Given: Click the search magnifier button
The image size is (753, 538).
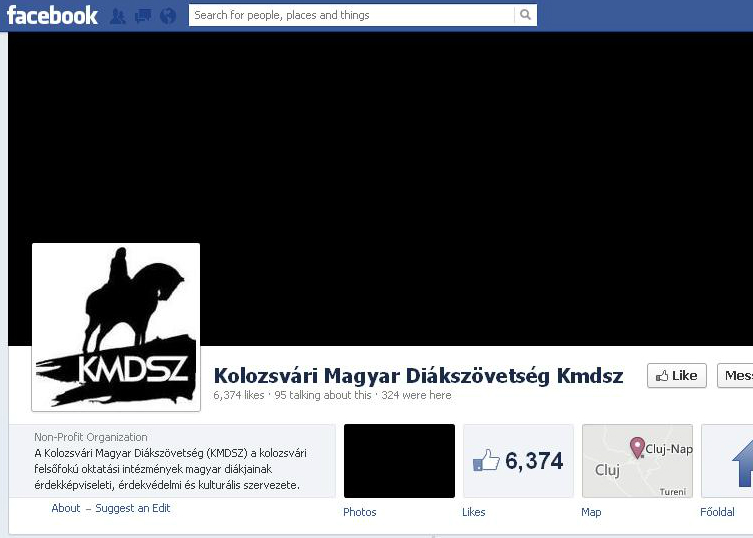Looking at the screenshot, I should [525, 15].
